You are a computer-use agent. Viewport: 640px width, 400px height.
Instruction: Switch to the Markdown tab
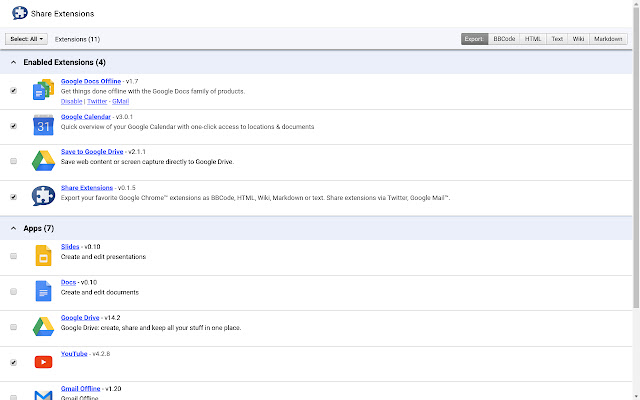pos(608,39)
